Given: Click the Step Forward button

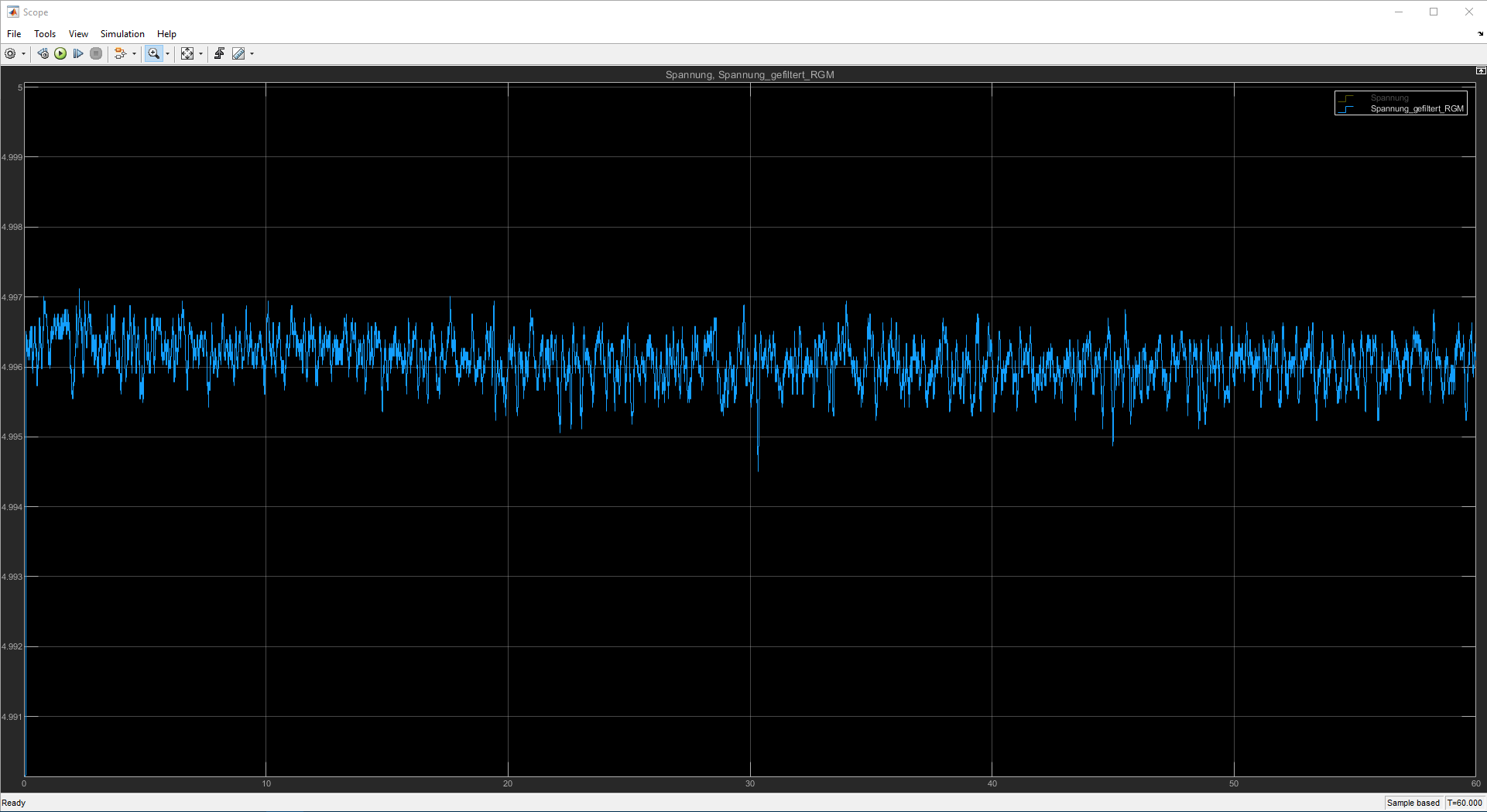Looking at the screenshot, I should [78, 53].
